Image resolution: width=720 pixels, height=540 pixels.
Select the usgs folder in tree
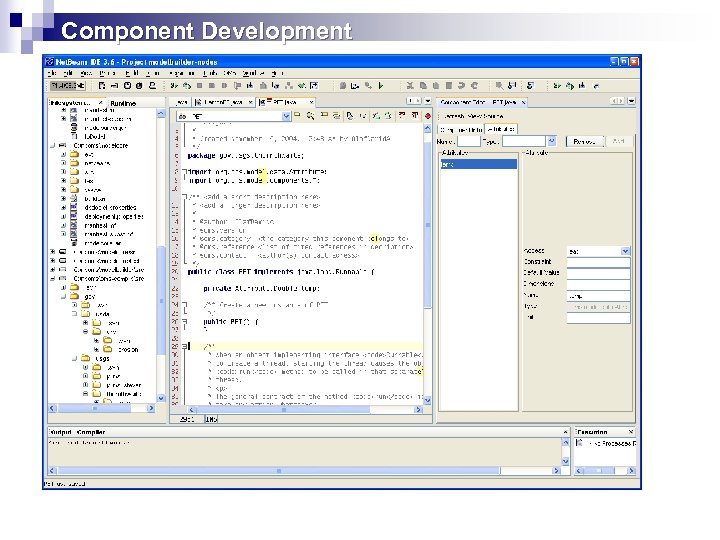coord(102,359)
